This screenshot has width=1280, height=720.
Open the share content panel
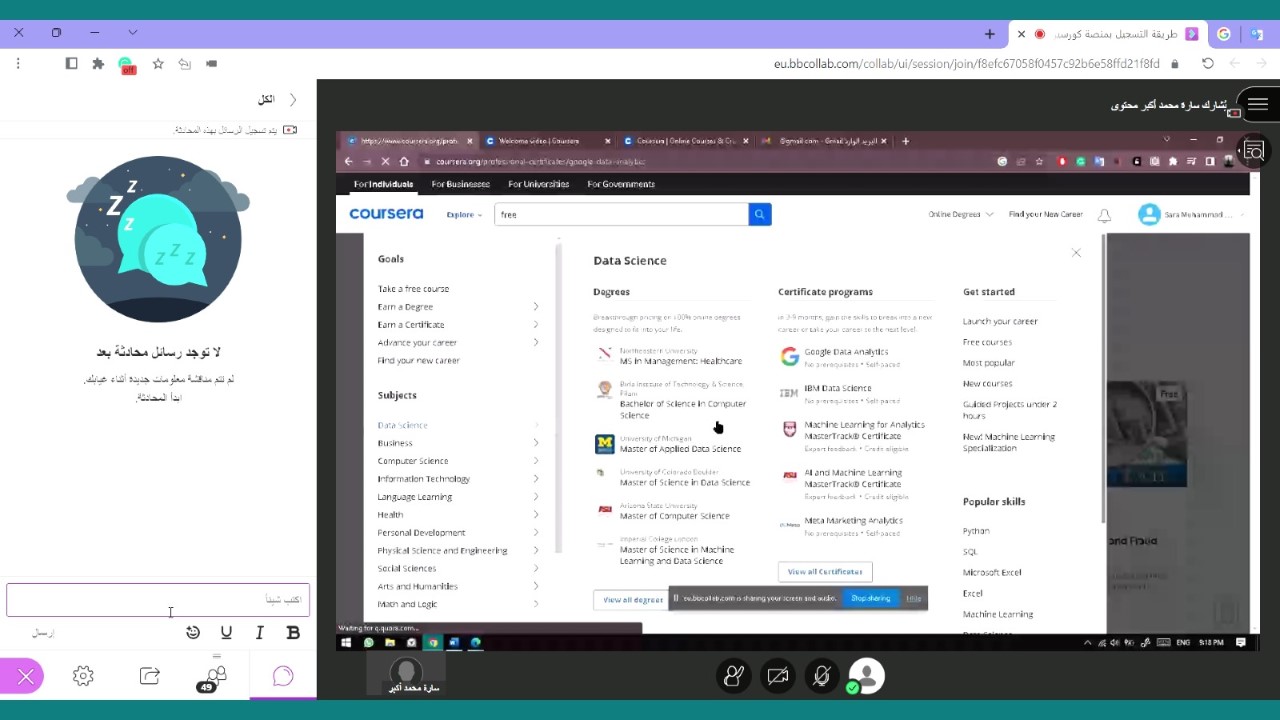point(150,677)
